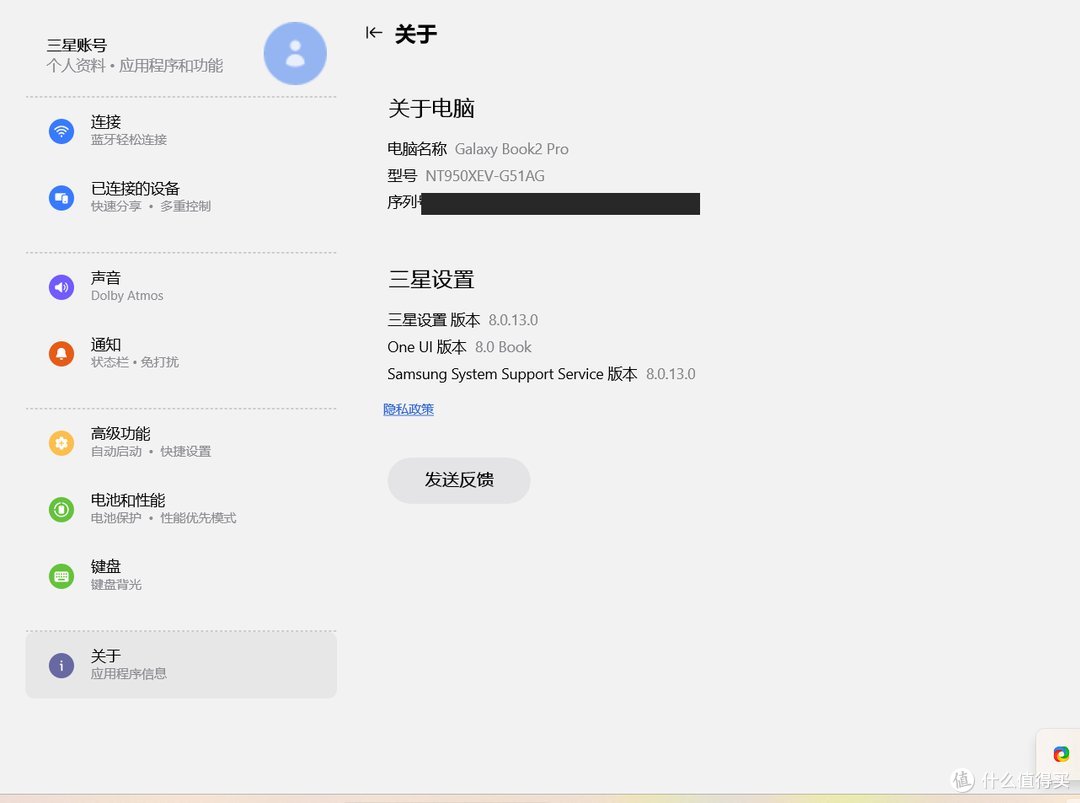Screen dimensions: 1080x803
Task: Click the 键盘背光 subtitle
Action: pos(116,585)
